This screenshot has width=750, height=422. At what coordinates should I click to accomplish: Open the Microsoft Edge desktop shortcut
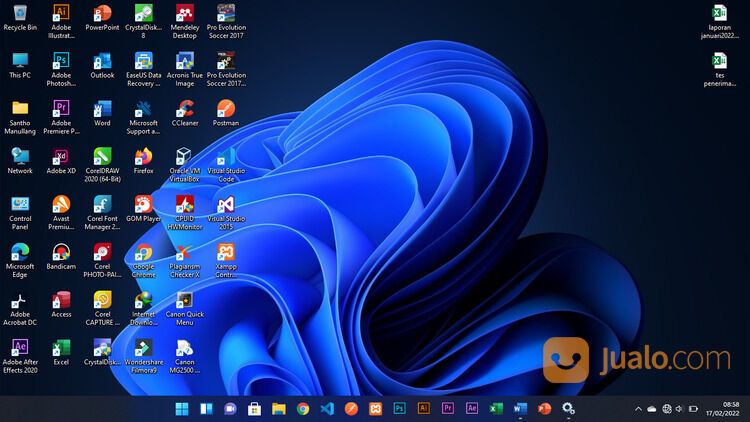[x=20, y=261]
